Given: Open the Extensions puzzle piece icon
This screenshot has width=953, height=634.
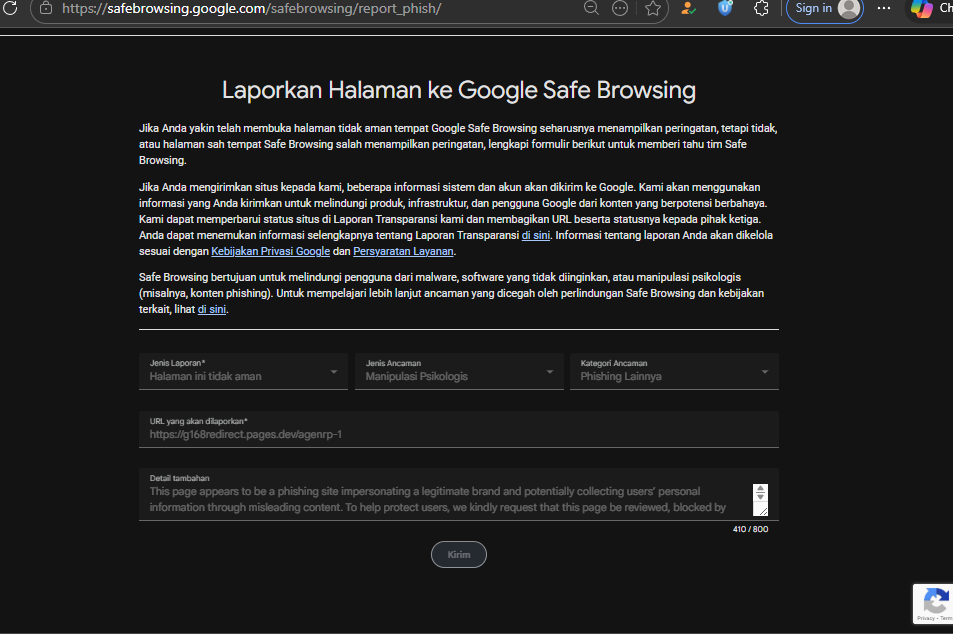Looking at the screenshot, I should coord(761,9).
